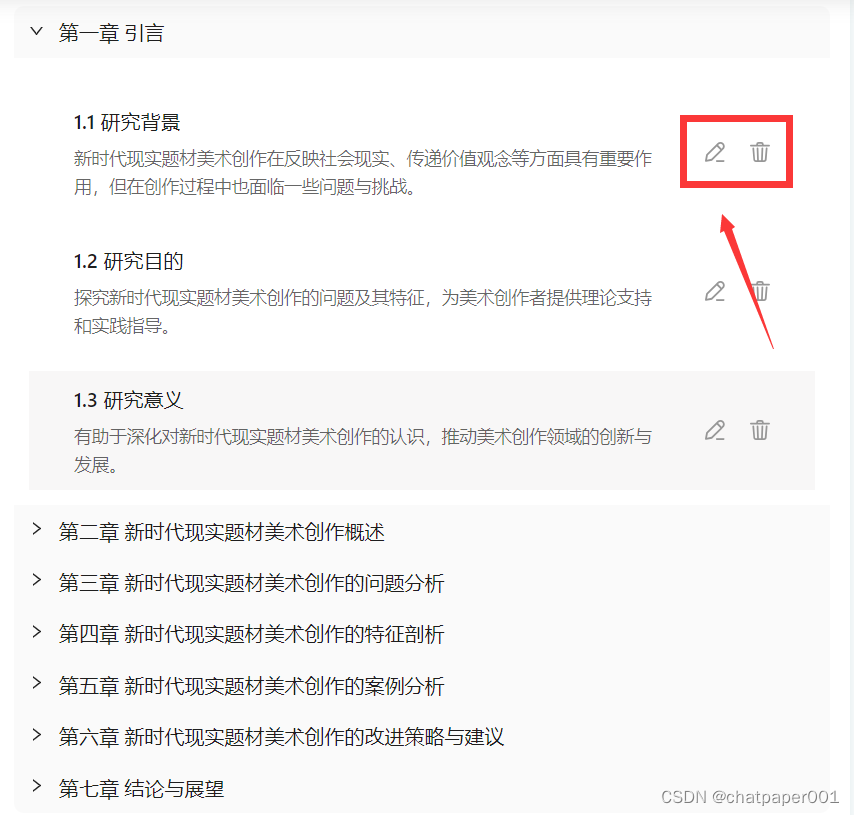Delete section 1.1 研究背景 with trash icon
Image resolution: width=854 pixels, height=815 pixels.
click(x=760, y=152)
